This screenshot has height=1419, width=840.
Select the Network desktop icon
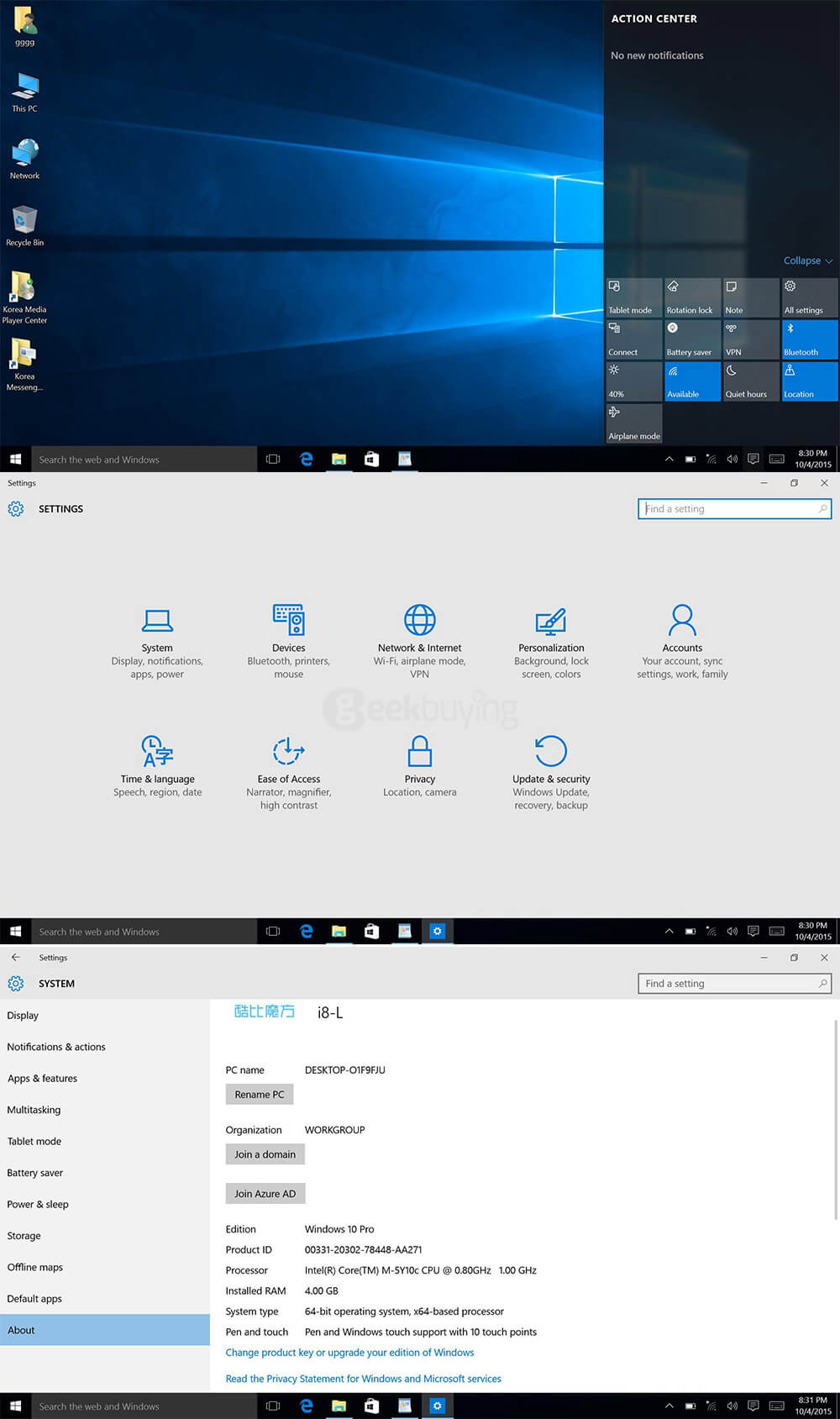24,160
